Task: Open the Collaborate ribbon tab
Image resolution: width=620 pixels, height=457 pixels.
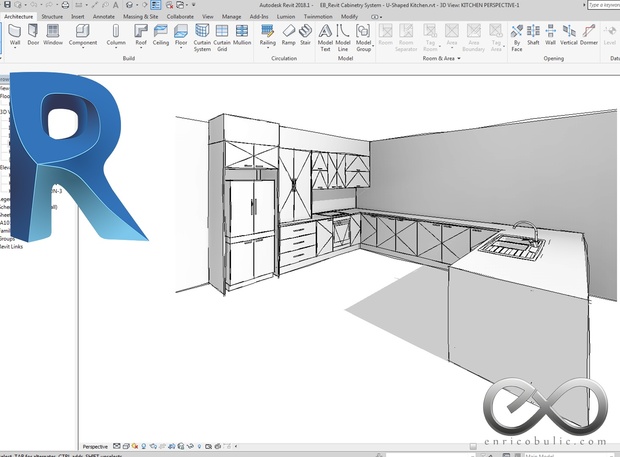Action: pyautogui.click(x=180, y=17)
